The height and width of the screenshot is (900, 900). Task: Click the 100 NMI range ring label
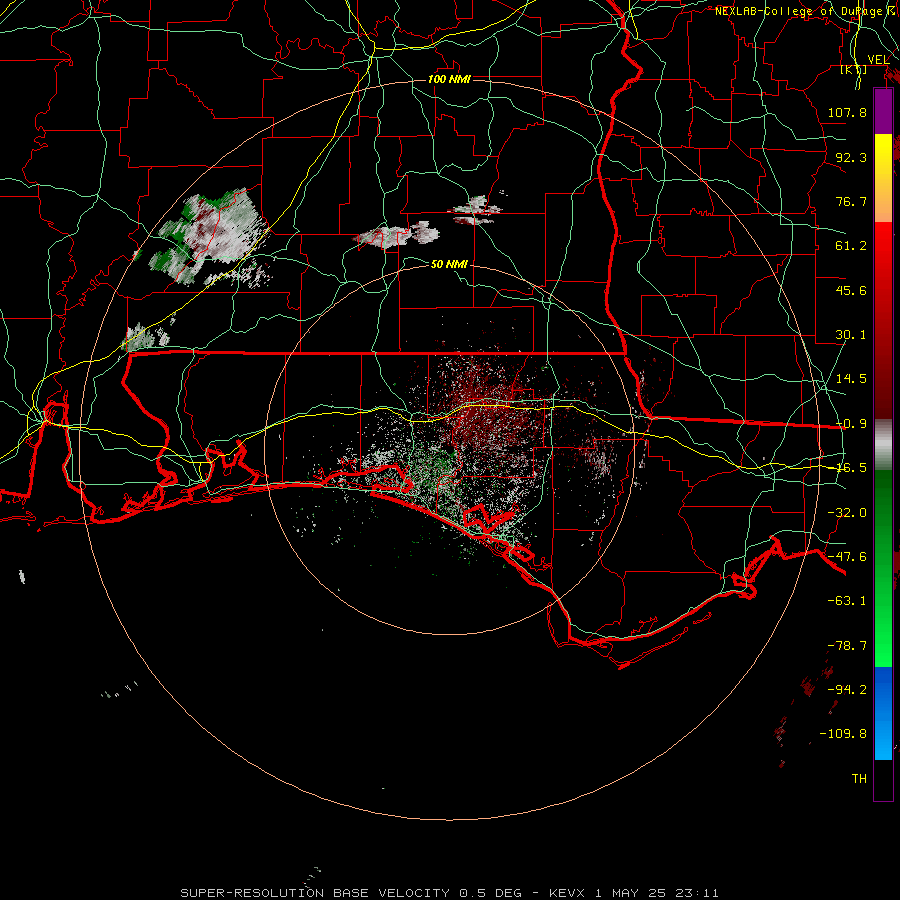pyautogui.click(x=449, y=79)
